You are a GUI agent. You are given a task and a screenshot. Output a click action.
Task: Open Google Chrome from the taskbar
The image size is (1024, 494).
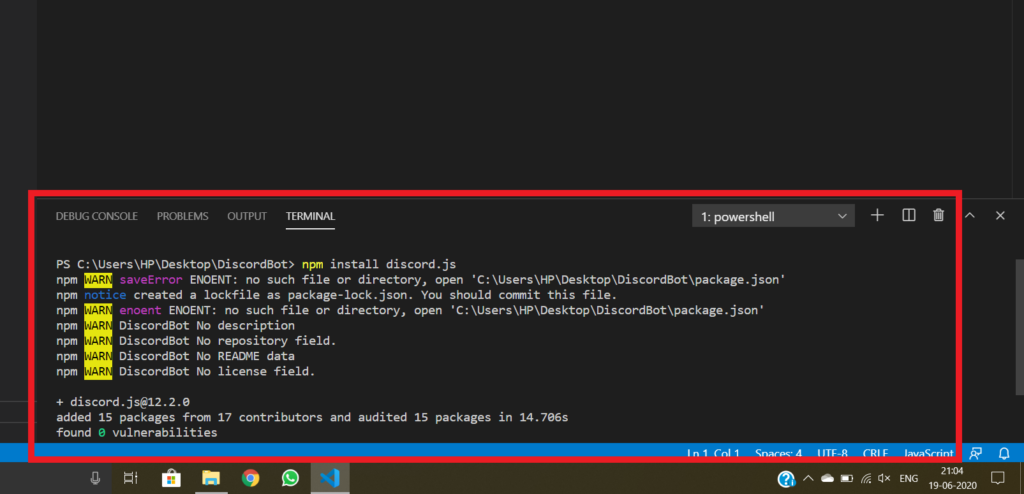pos(250,478)
